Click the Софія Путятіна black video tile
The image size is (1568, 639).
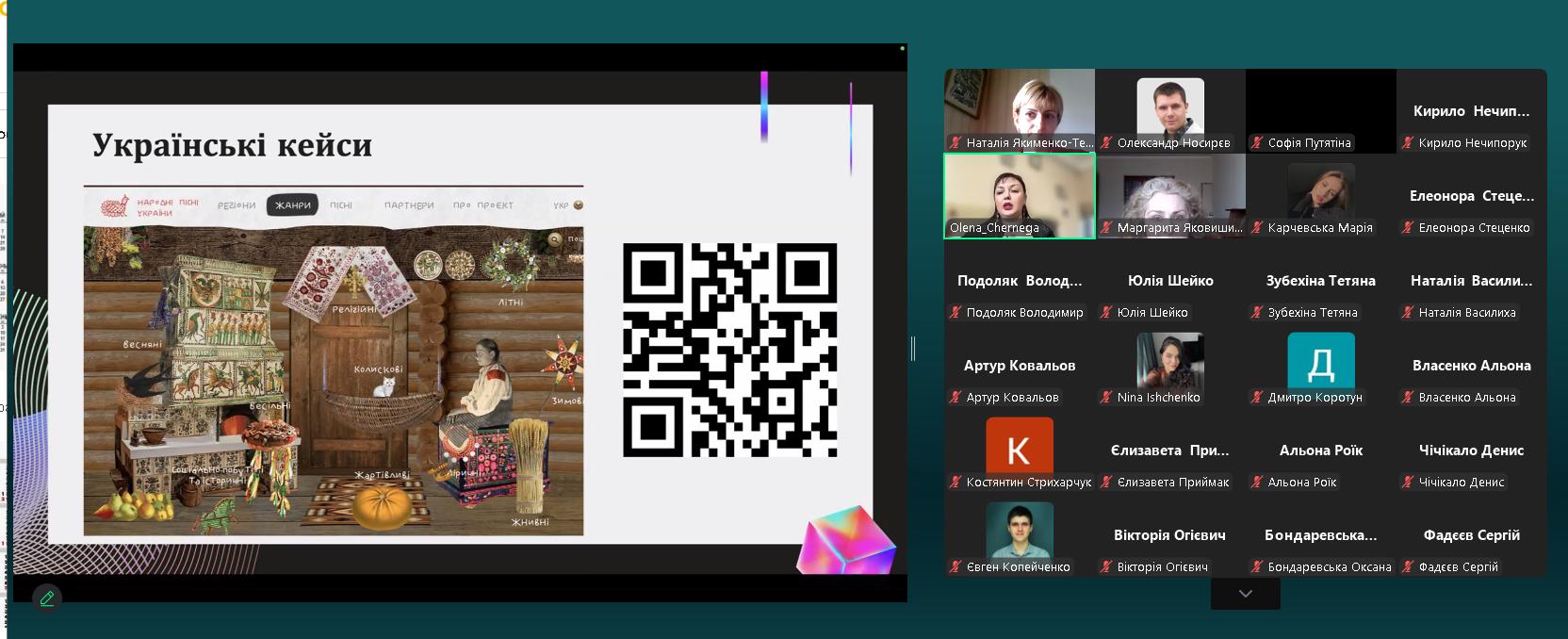(x=1321, y=110)
